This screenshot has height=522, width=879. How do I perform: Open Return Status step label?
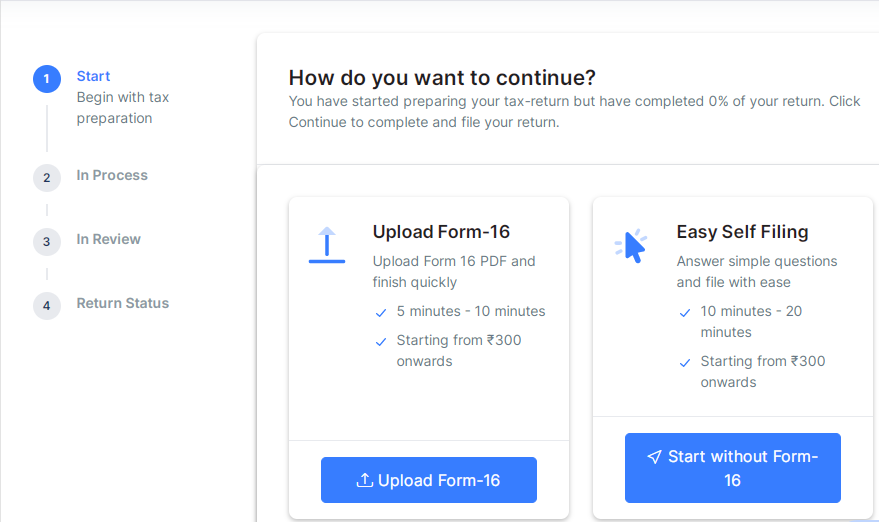click(x=123, y=303)
